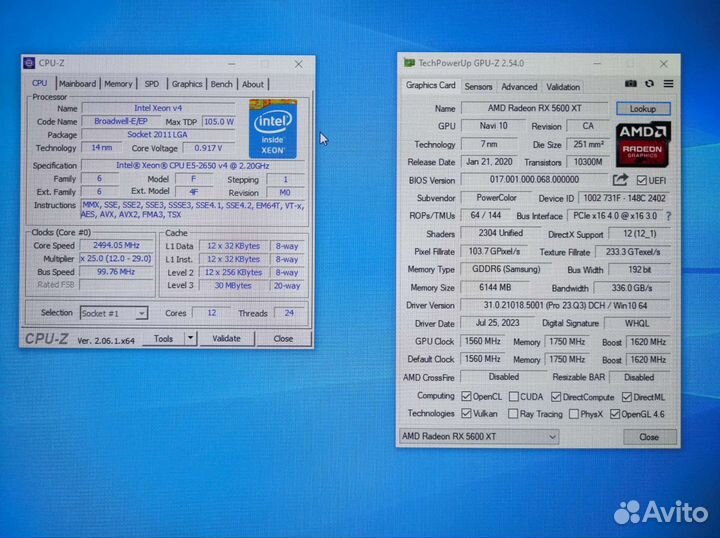Click the Core Speed value 2494.05 MHz
The height and width of the screenshot is (538, 720).
coord(116,245)
